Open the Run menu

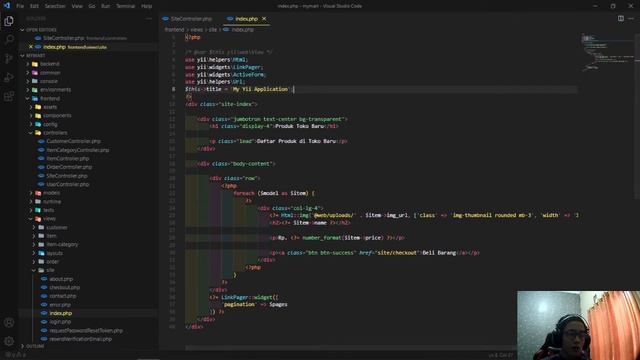coord(105,6)
